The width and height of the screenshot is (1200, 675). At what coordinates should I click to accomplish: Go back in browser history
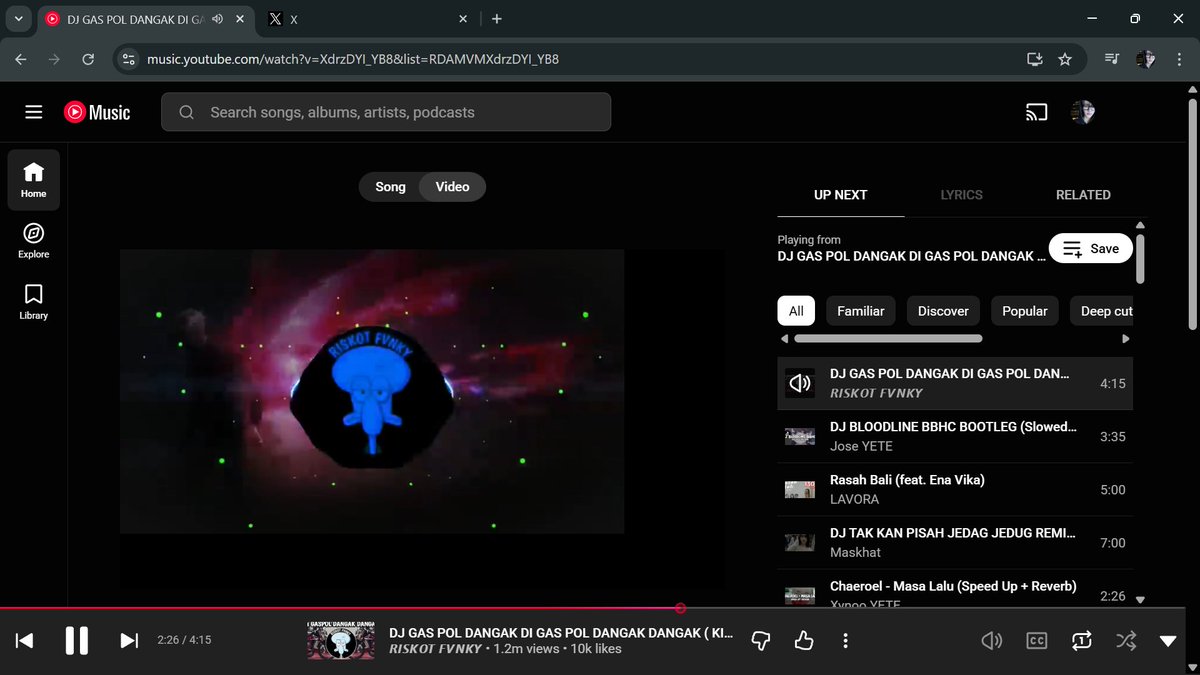21,59
